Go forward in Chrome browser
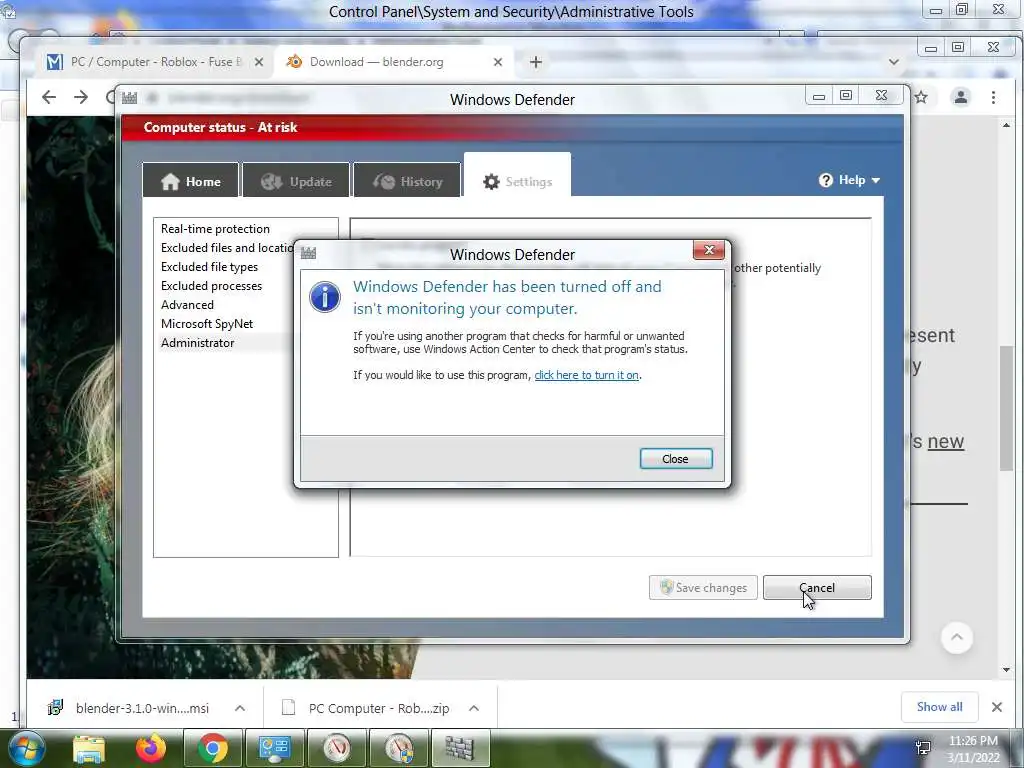The image size is (1024, 768). (x=81, y=97)
